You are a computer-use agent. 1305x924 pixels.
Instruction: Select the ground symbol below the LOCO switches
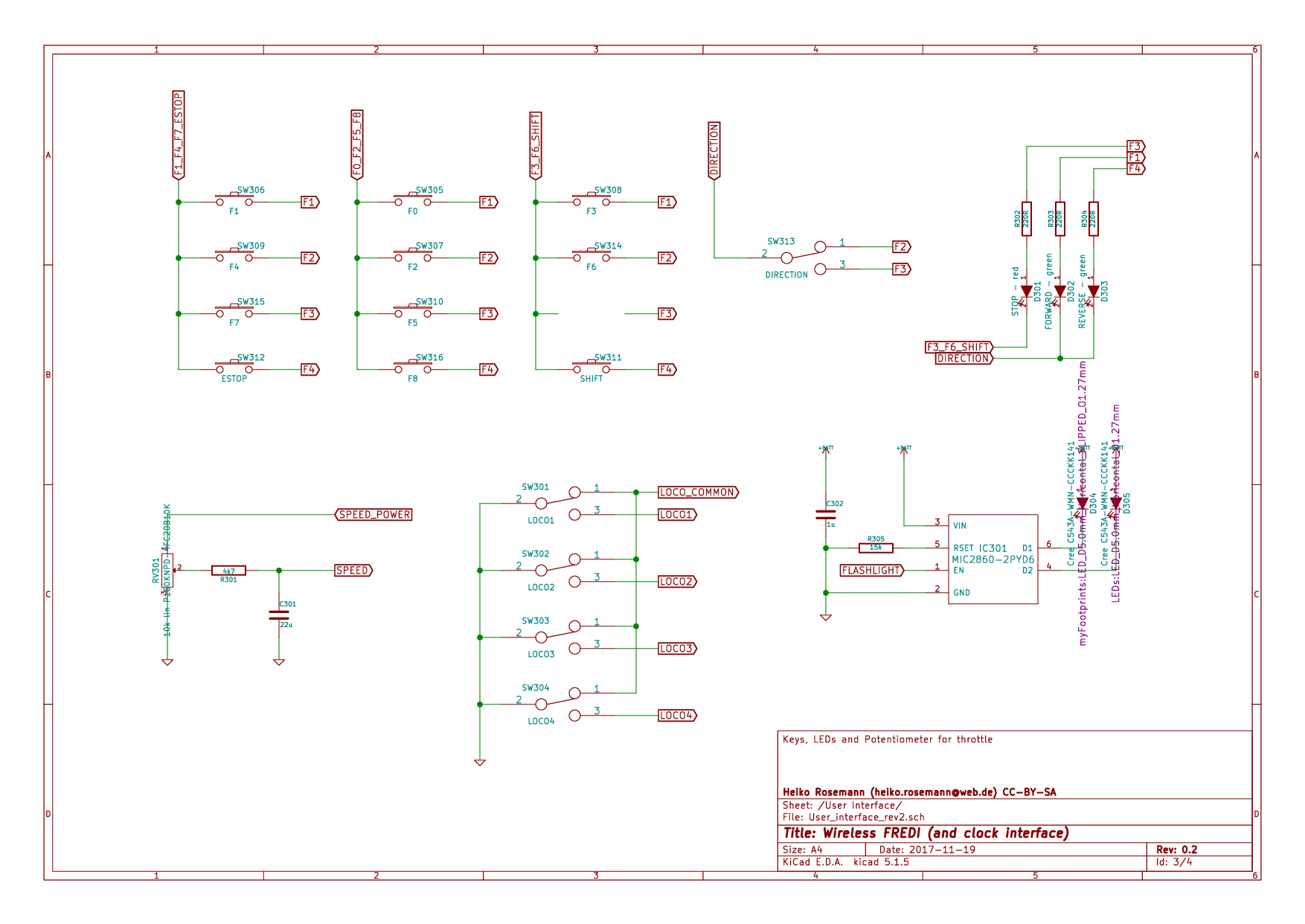[x=480, y=762]
